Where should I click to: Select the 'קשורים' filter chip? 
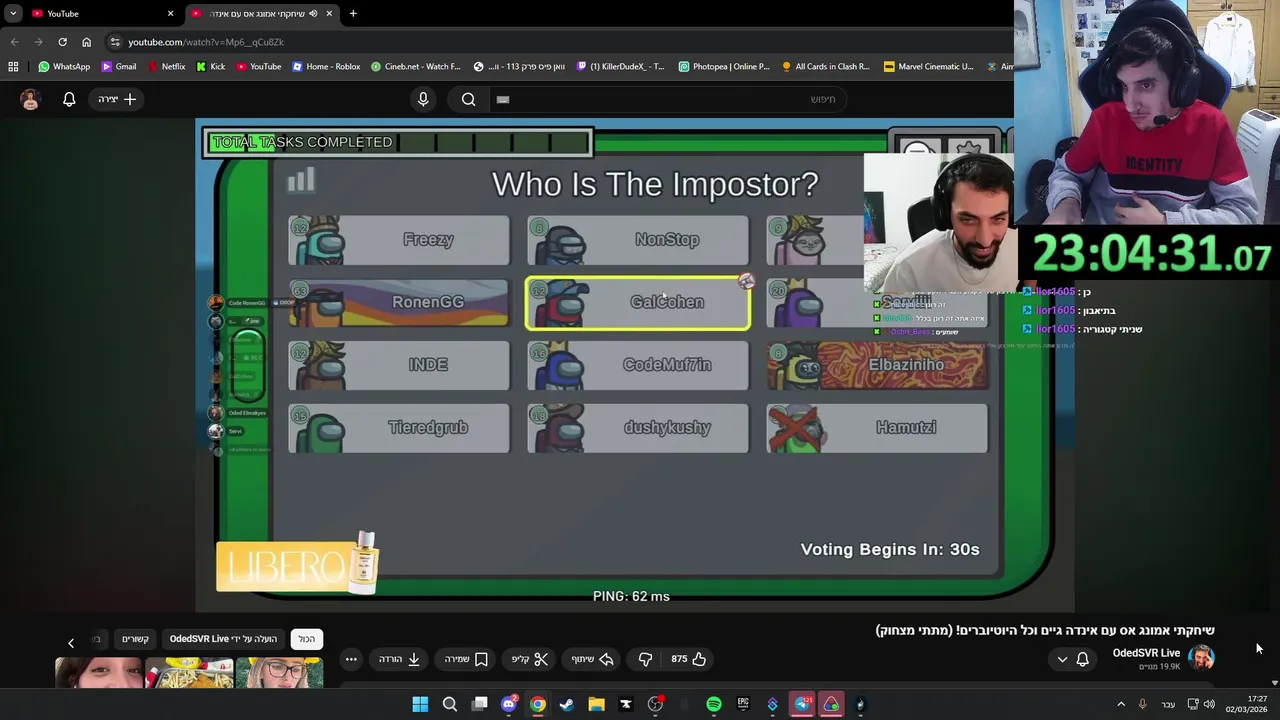tap(136, 639)
